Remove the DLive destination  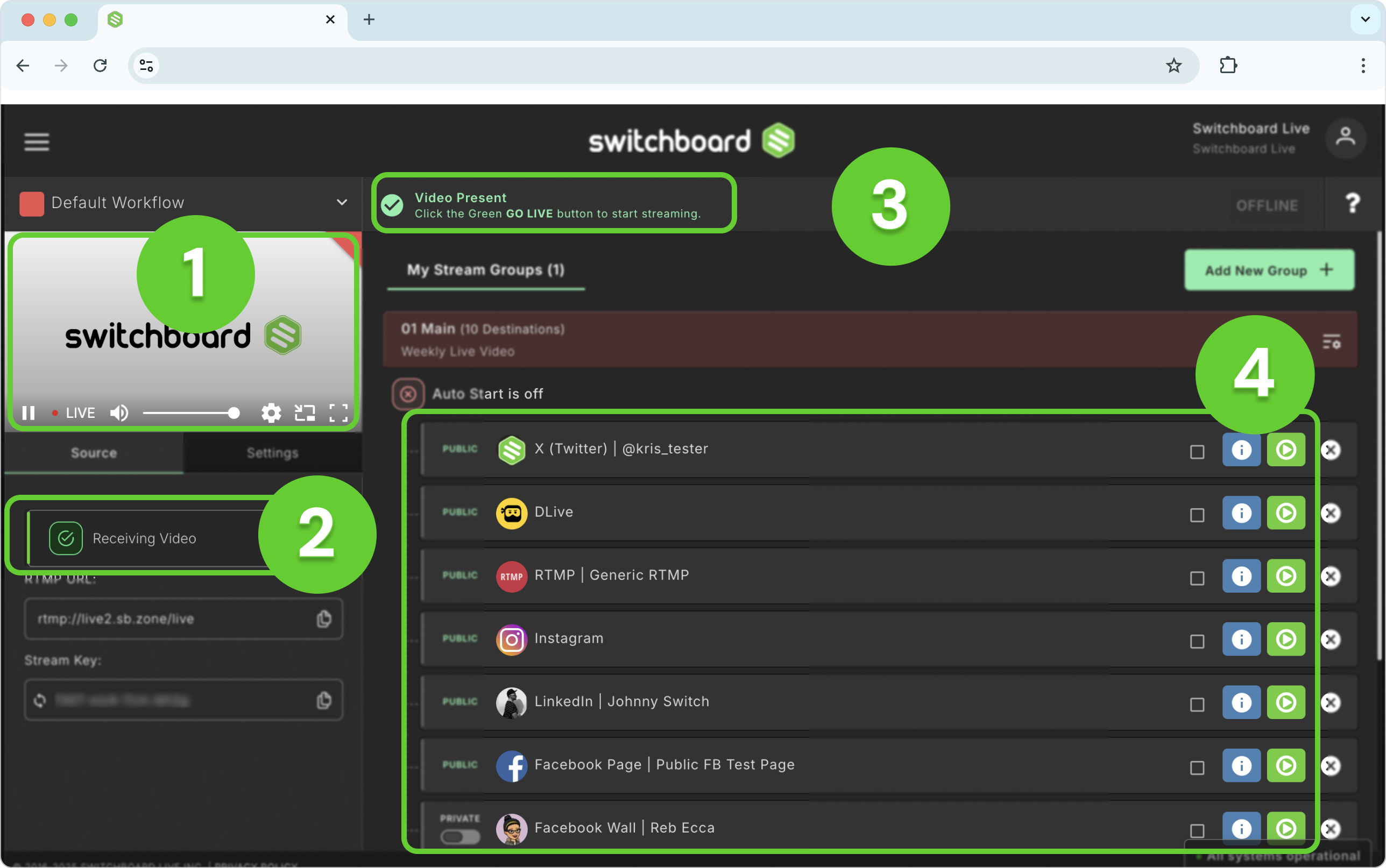(x=1331, y=513)
